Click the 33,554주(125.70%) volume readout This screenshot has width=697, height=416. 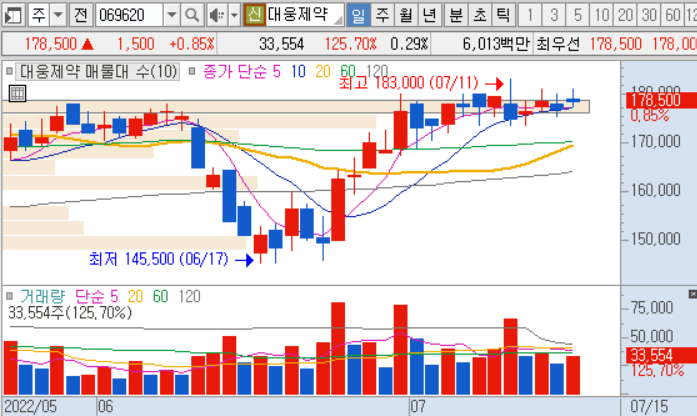coord(70,313)
